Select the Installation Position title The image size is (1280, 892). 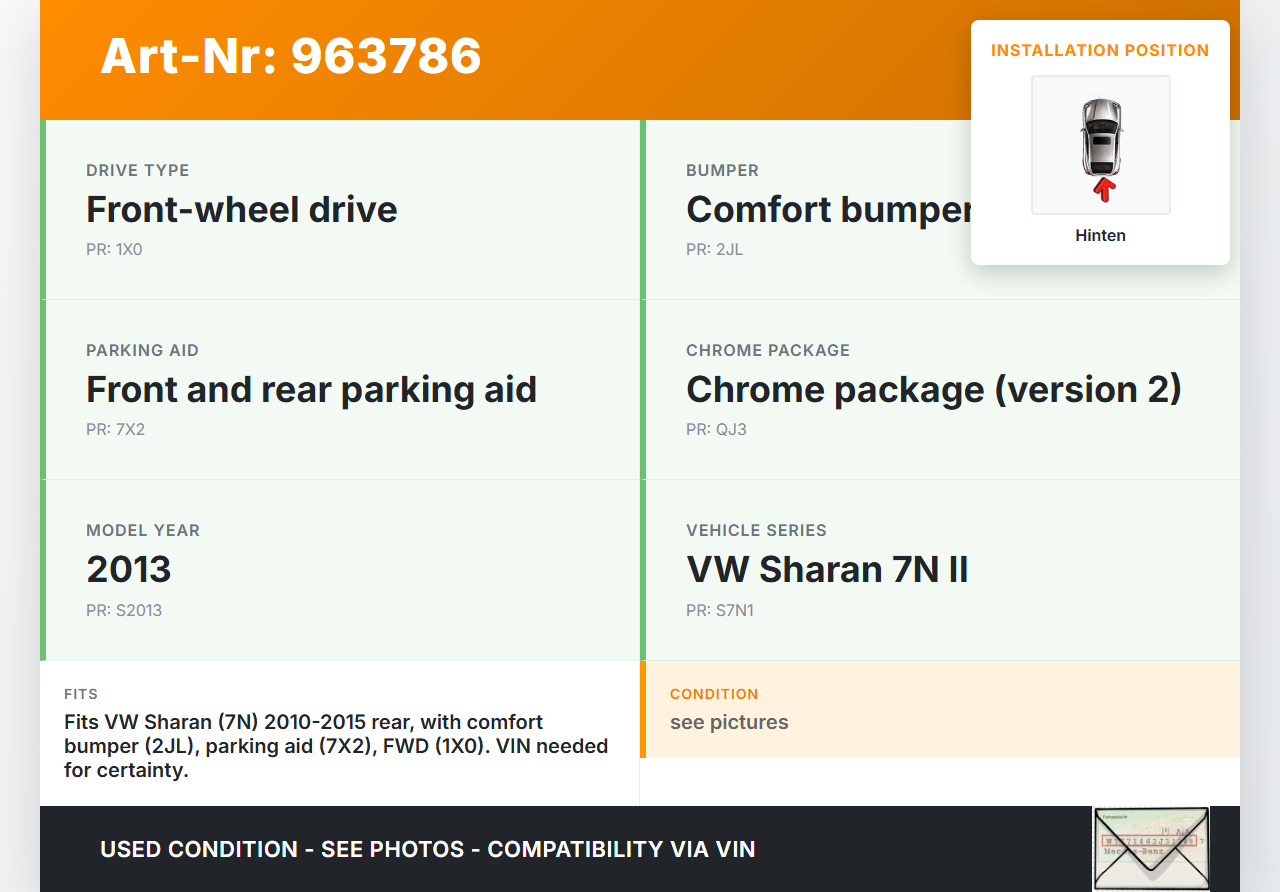(1100, 50)
